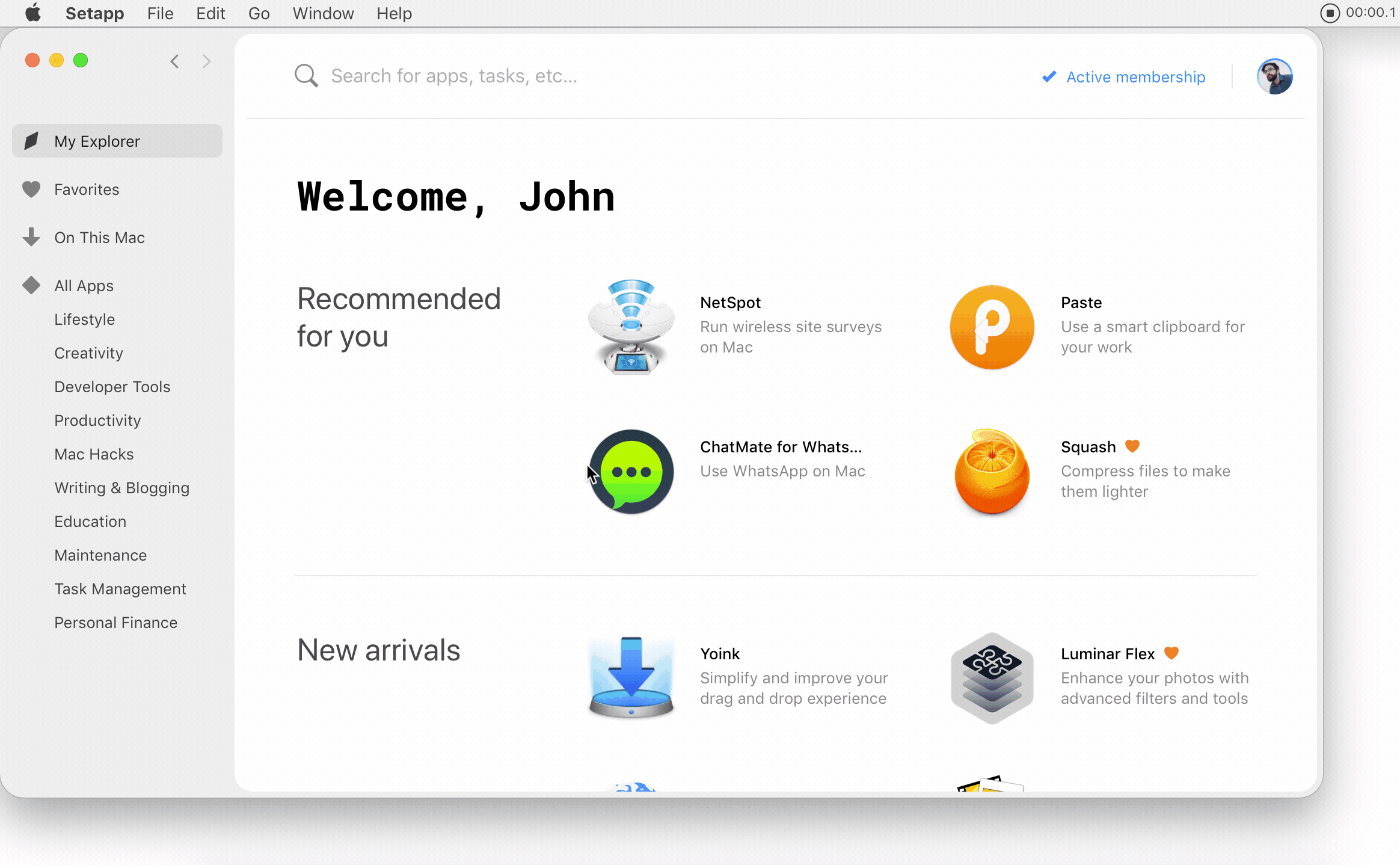Screen dimensions: 1400x865
Task: Select the Writing & Blogging category
Action: point(121,487)
